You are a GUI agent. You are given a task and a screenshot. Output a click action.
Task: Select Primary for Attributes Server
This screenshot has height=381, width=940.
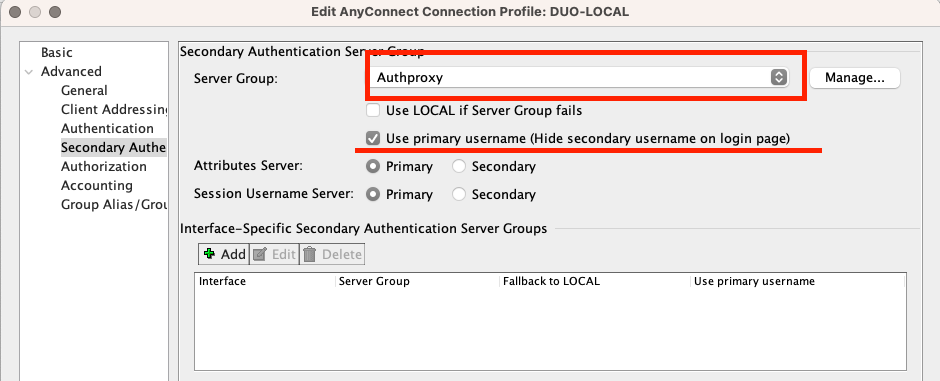tap(373, 167)
